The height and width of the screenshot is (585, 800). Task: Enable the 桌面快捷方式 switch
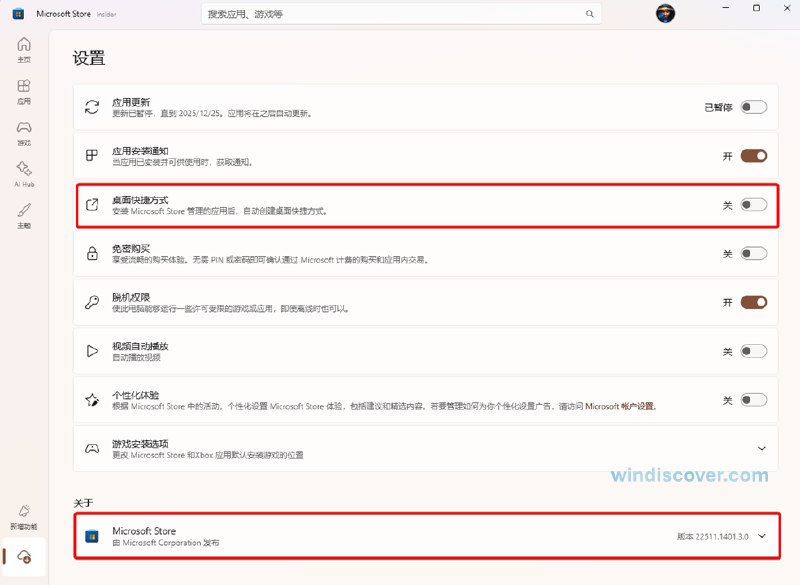(754, 205)
